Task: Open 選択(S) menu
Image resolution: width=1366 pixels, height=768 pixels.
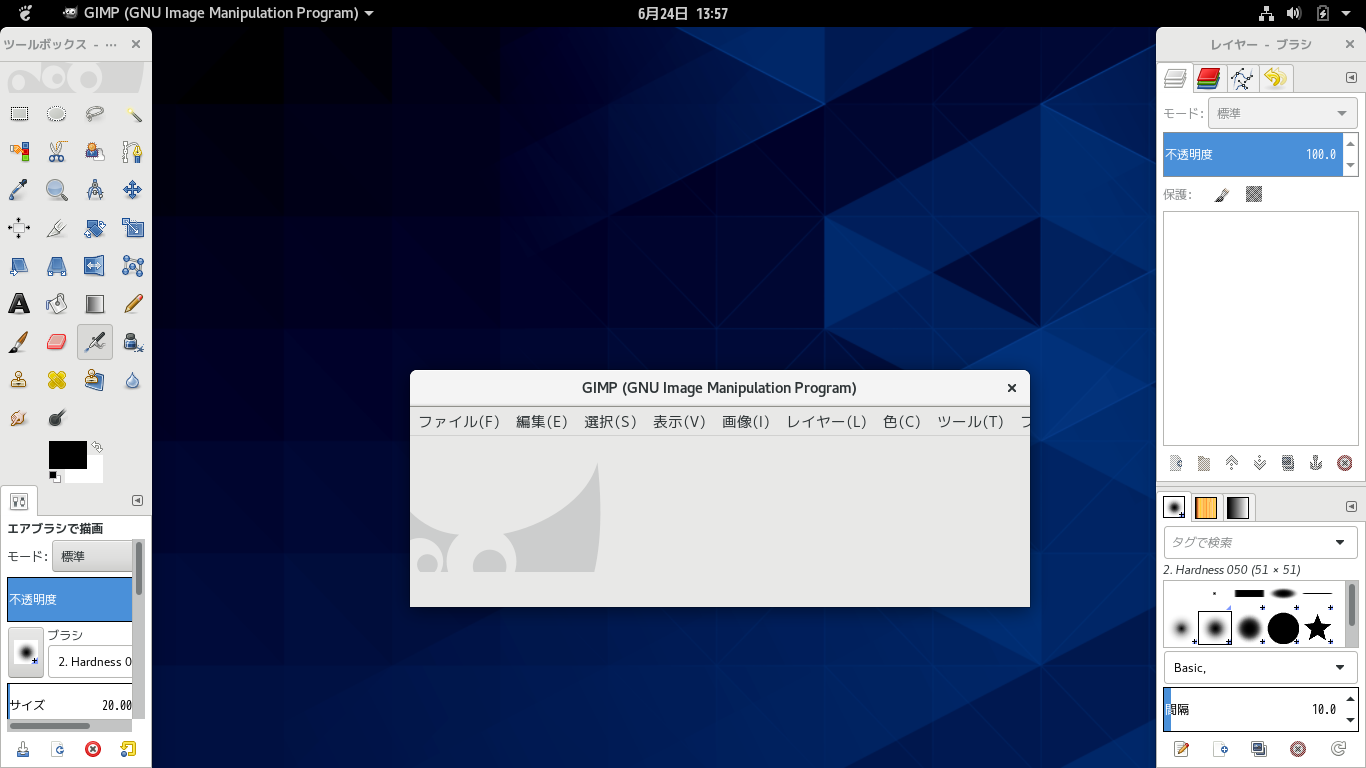Action: click(610, 422)
